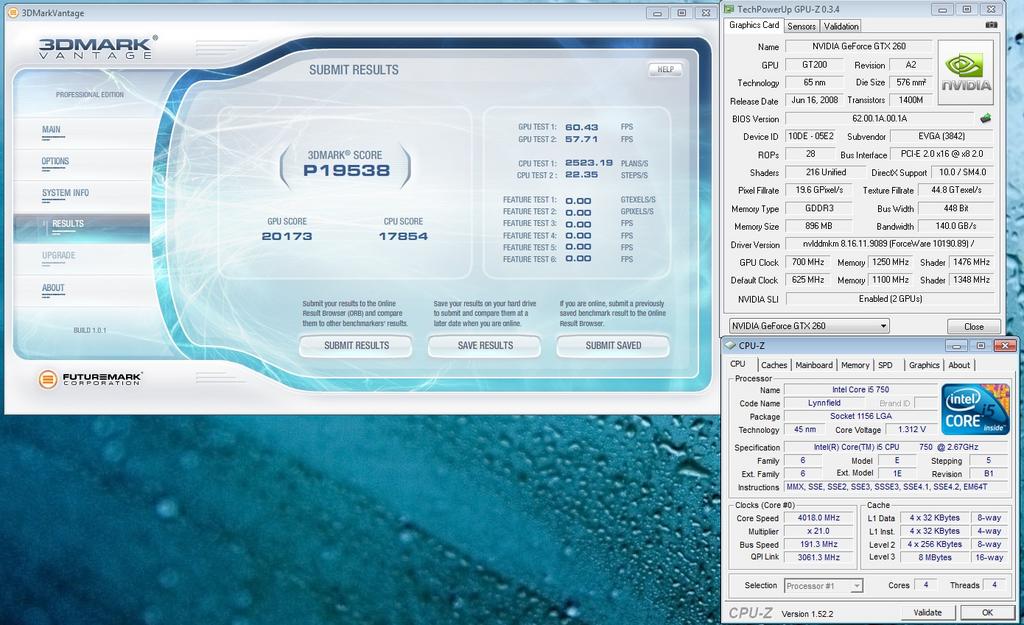This screenshot has width=1024, height=625.
Task: Go to MAIN in 3DMark sidebar
Action: pyautogui.click(x=51, y=129)
